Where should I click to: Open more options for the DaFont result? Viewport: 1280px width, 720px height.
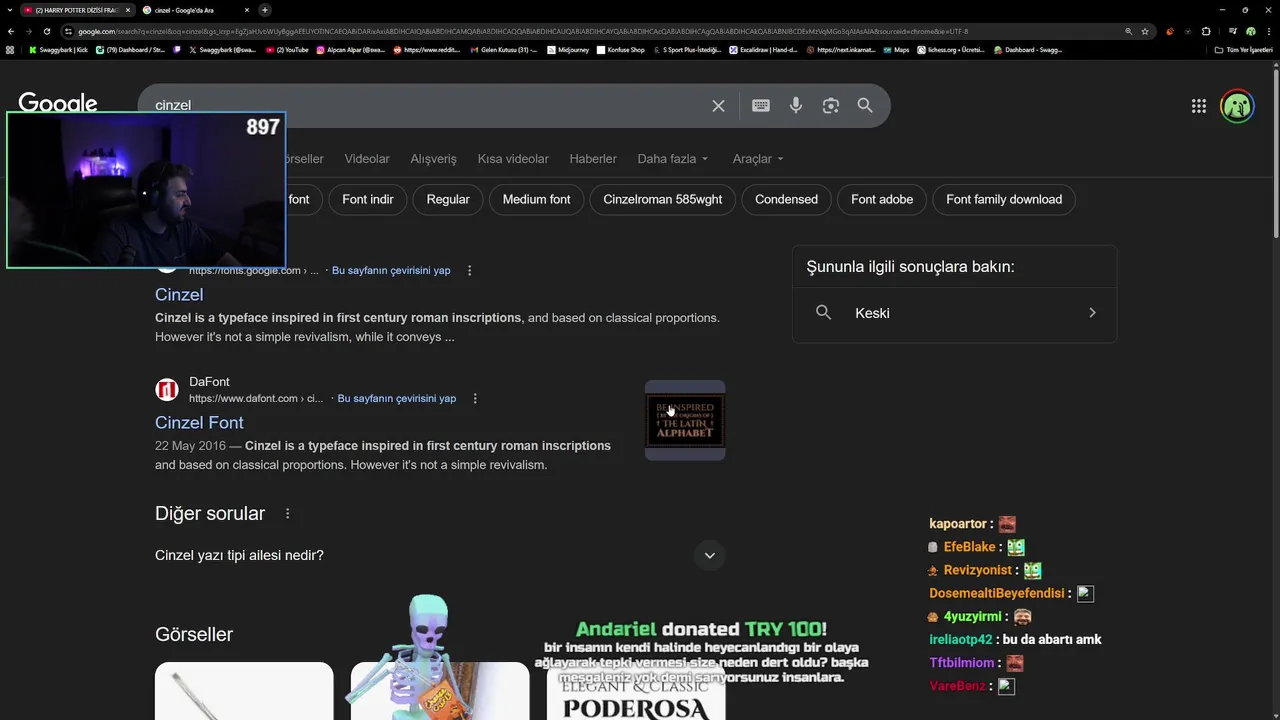tap(475, 398)
